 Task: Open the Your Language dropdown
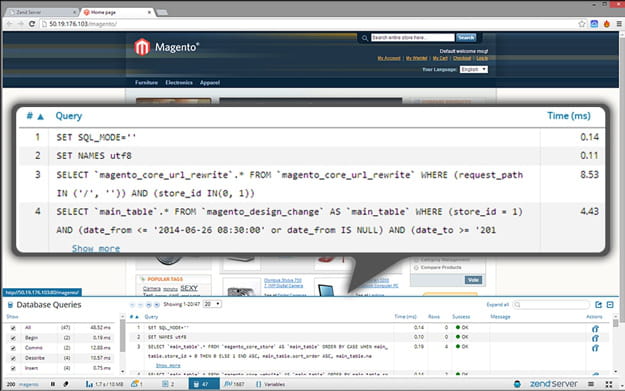(x=474, y=69)
